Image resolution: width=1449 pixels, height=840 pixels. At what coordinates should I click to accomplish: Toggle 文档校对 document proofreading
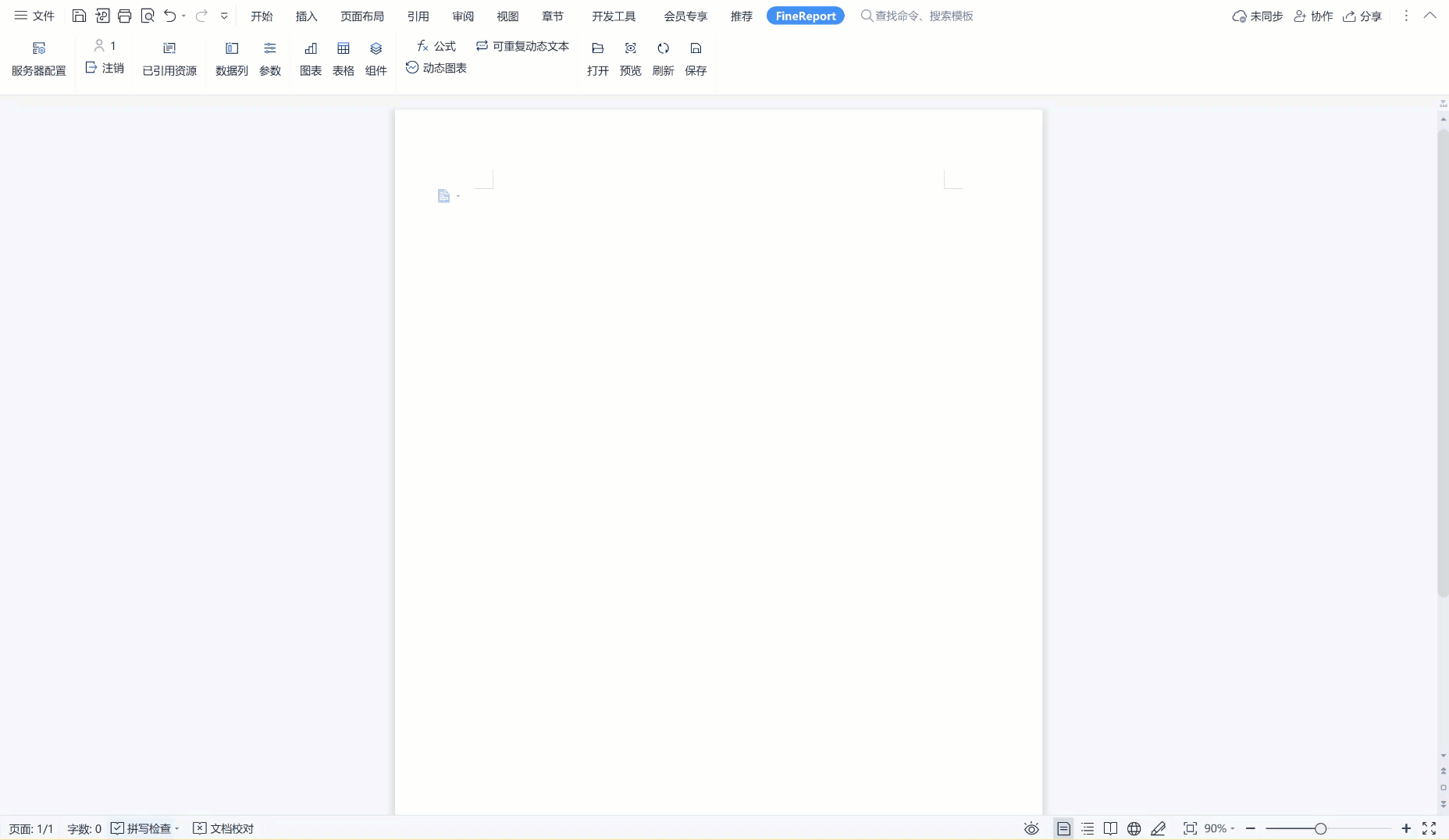[223, 828]
